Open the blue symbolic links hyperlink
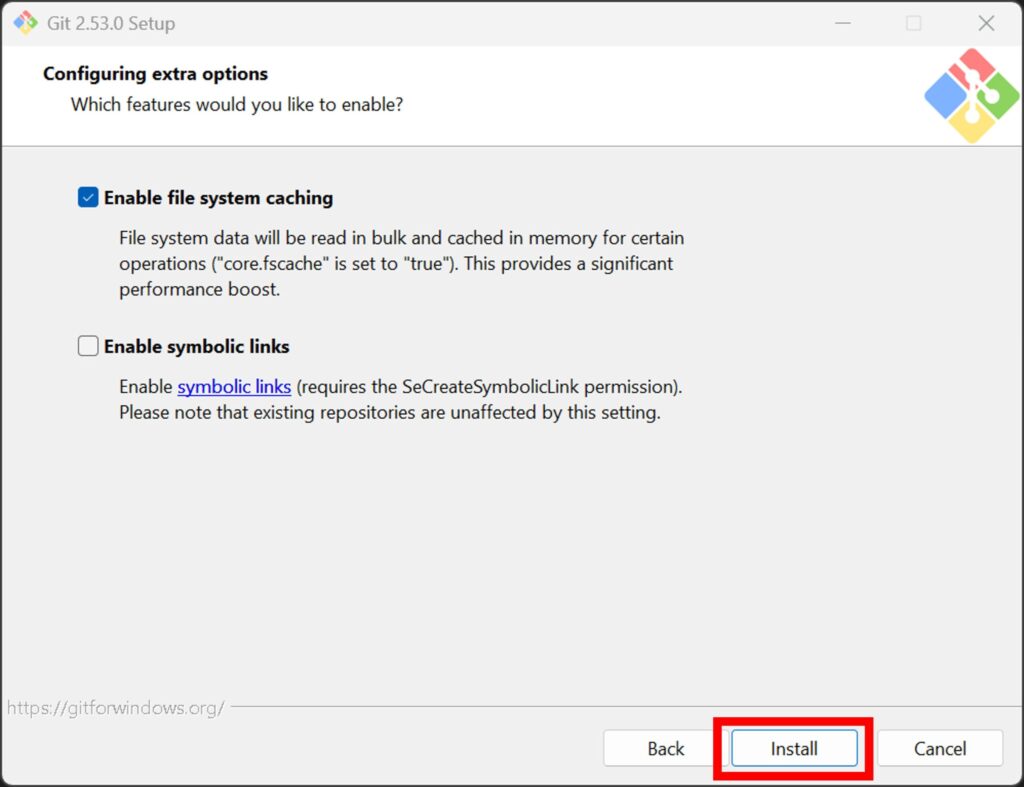This screenshot has height=787, width=1024. click(x=234, y=387)
